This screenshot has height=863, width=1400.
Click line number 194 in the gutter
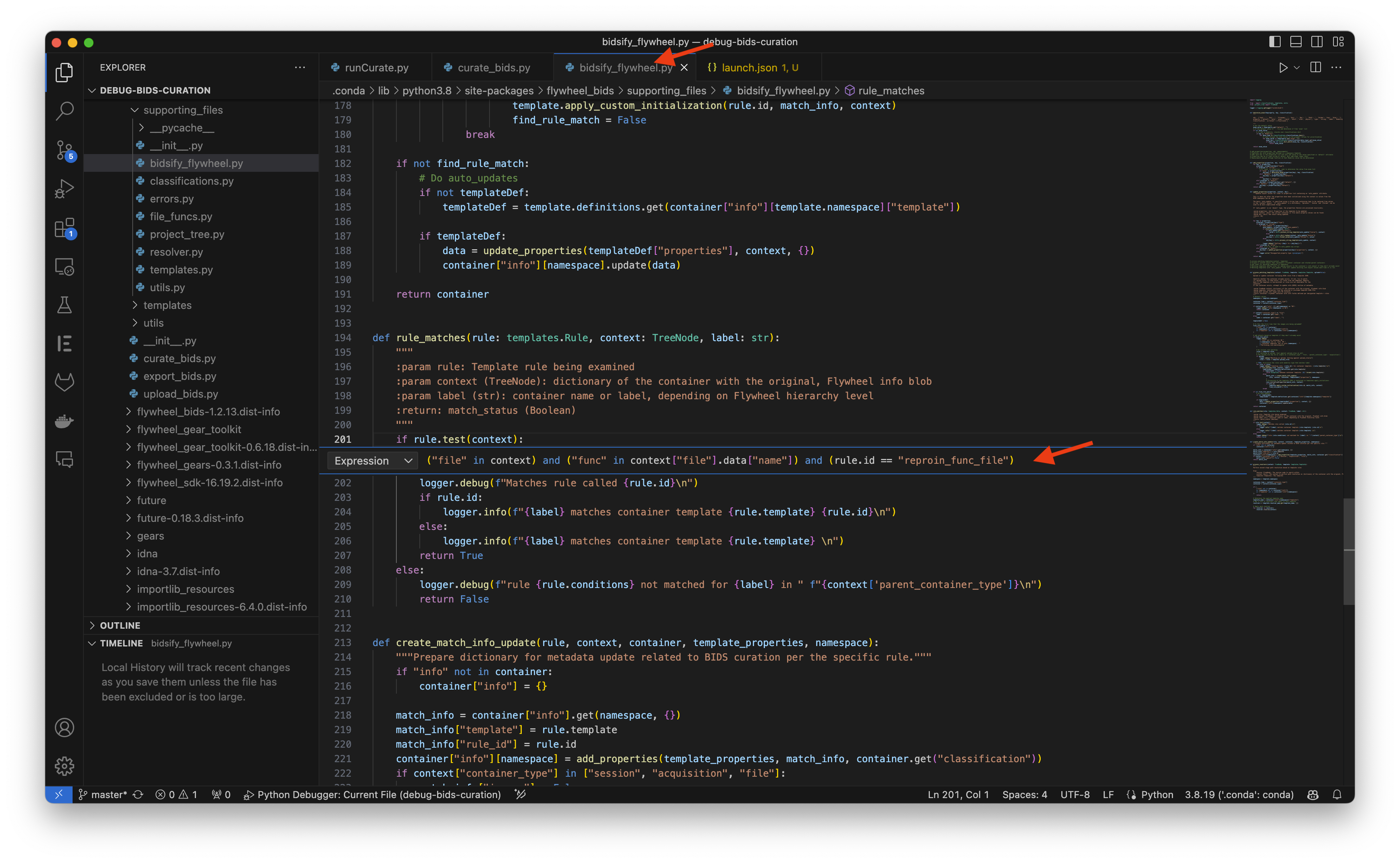(342, 338)
